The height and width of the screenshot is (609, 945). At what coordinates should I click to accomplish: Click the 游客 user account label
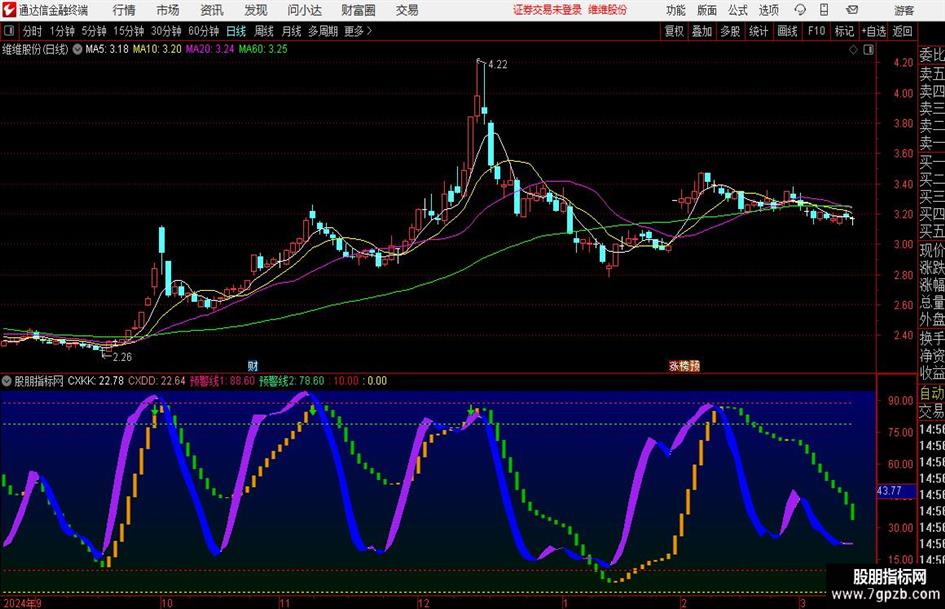tap(903, 10)
